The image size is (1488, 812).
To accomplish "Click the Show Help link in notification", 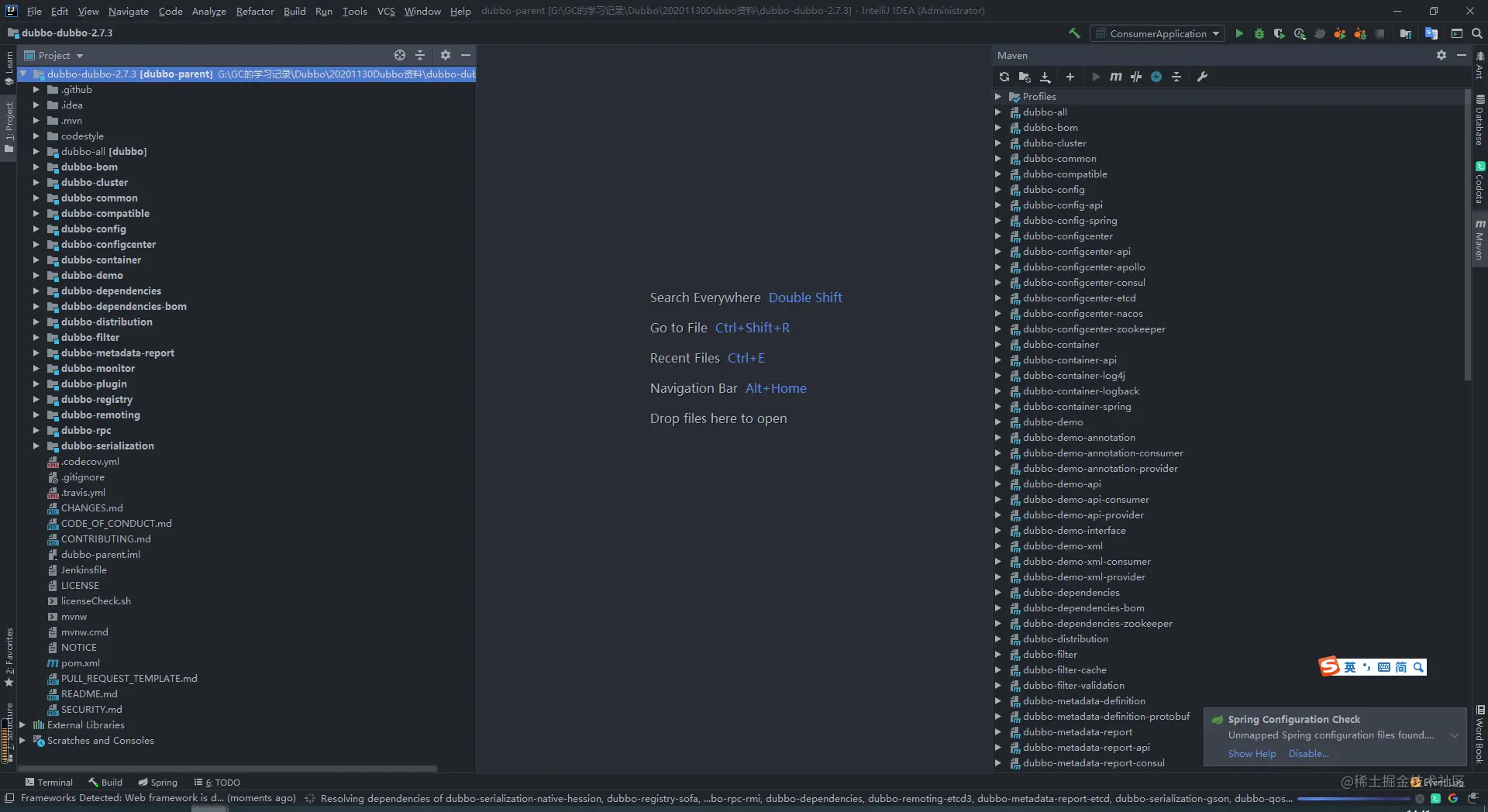I will pos(1252,754).
